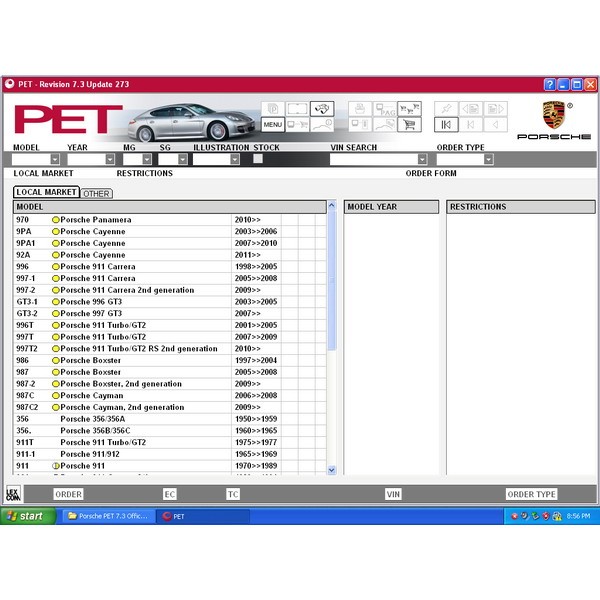
Task: Click the first tray icon left of clock
Action: point(515,516)
